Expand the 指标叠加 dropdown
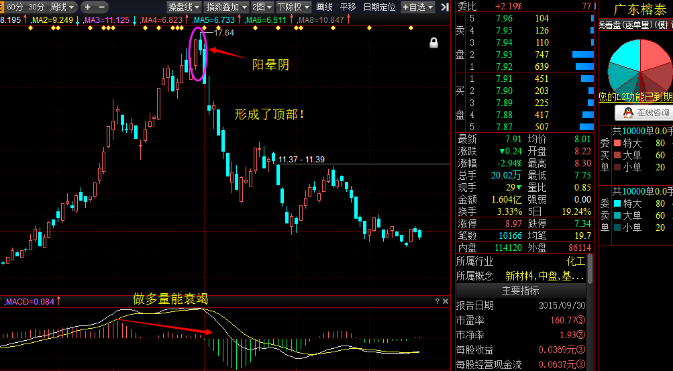 coord(227,6)
